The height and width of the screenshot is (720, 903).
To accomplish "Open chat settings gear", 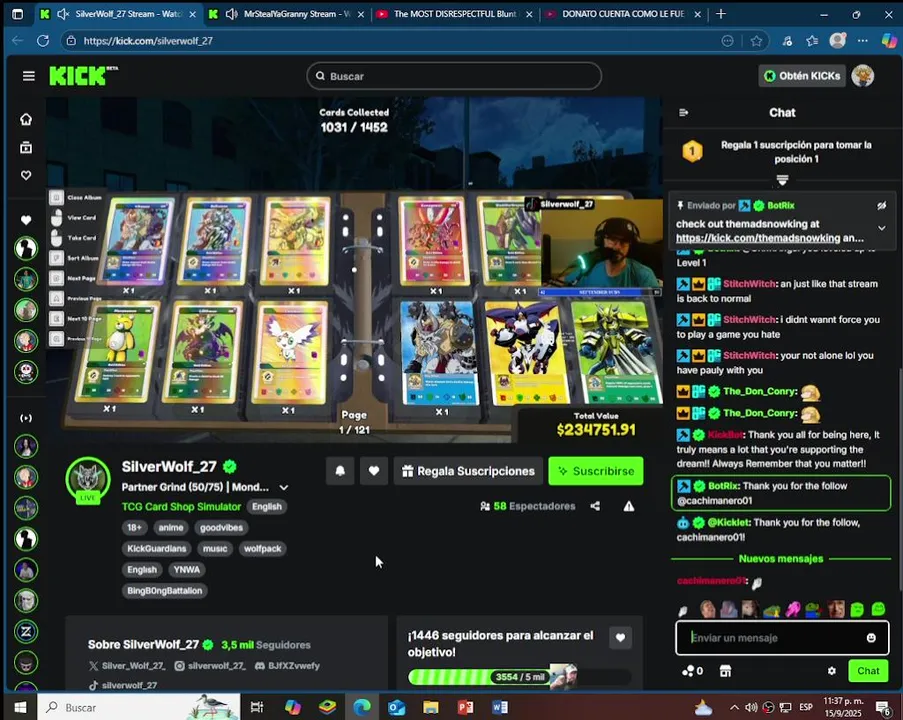I will [832, 670].
